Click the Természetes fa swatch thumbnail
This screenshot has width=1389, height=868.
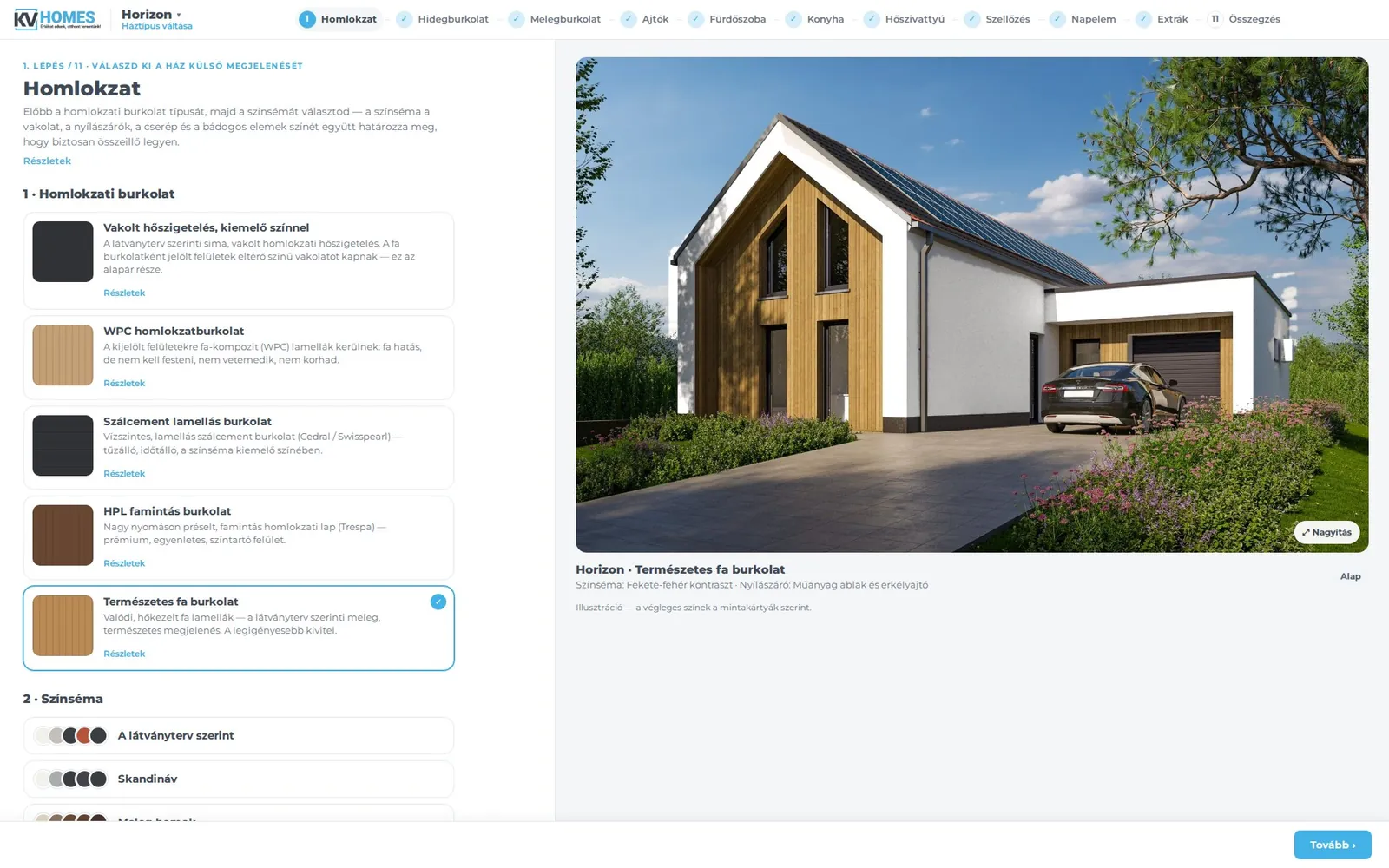tap(63, 626)
